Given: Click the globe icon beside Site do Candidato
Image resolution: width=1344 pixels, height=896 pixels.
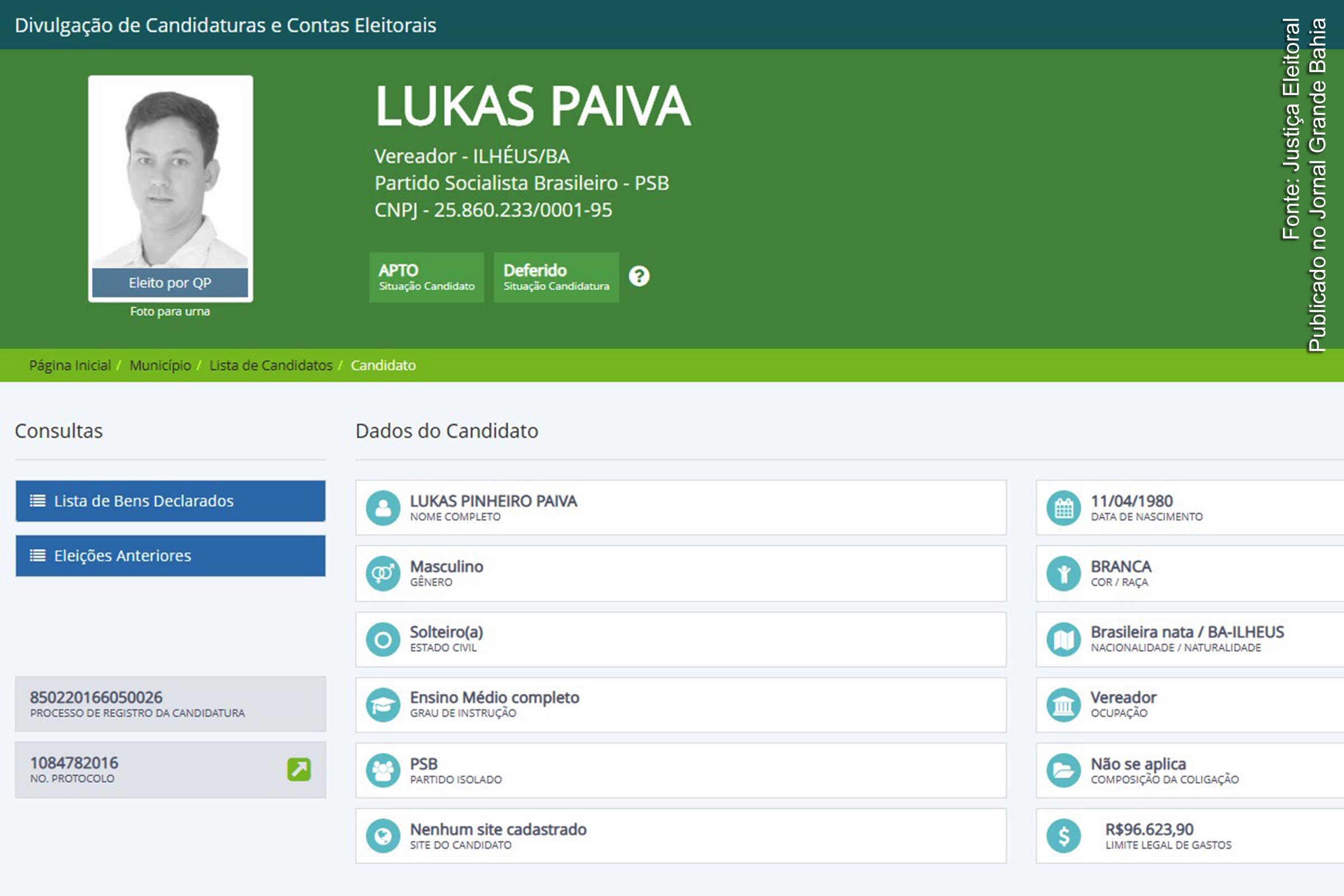Looking at the screenshot, I should tap(383, 836).
